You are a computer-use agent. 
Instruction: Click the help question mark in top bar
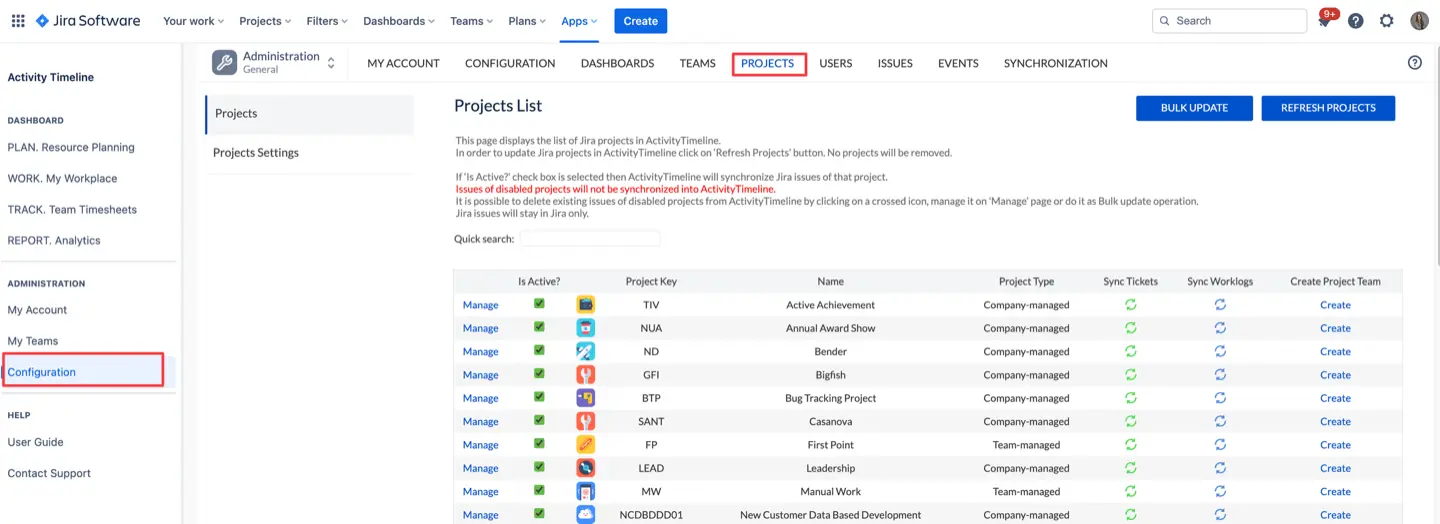coord(1355,21)
